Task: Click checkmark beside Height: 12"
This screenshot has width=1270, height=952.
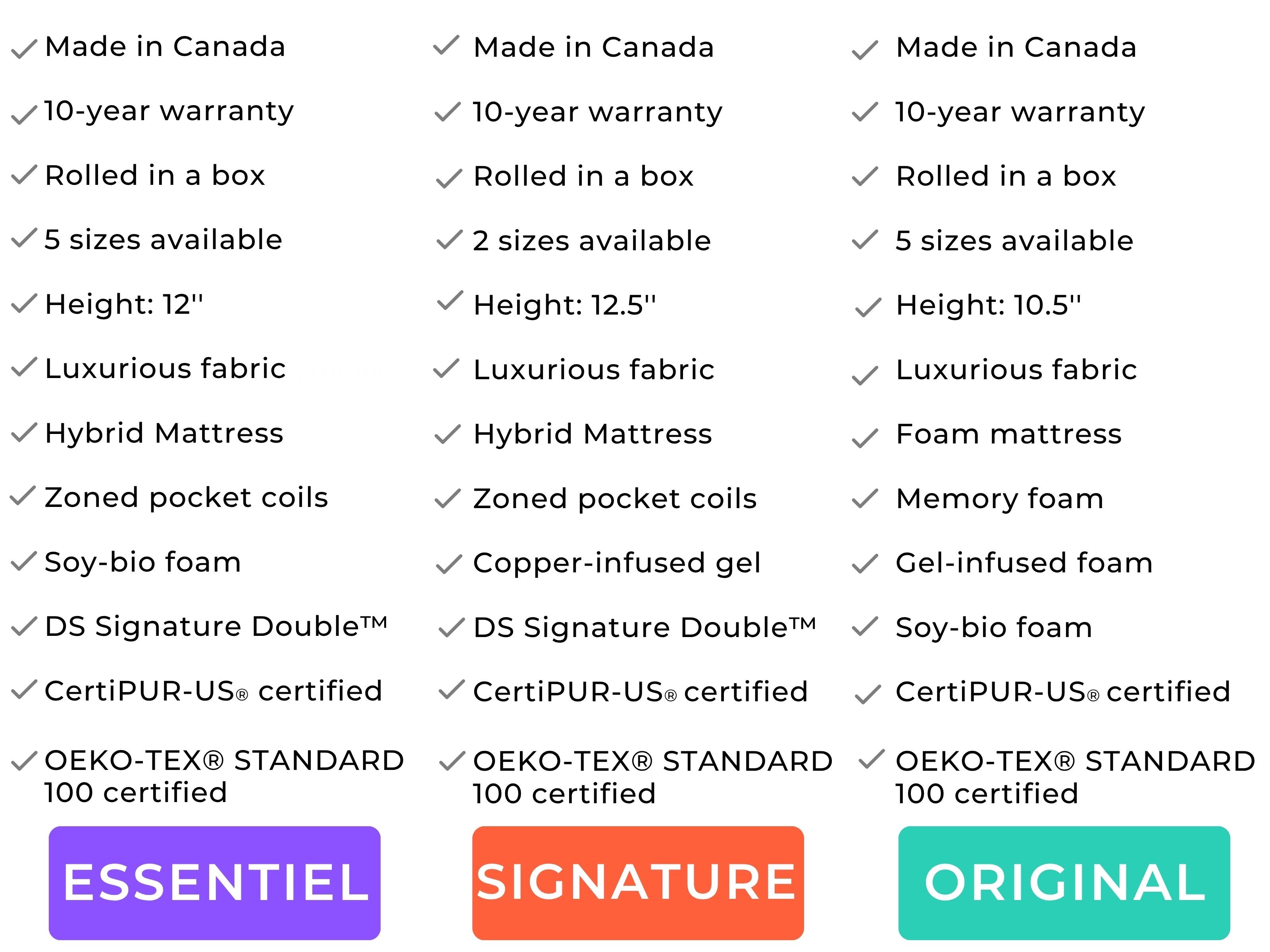Action: coord(24,303)
